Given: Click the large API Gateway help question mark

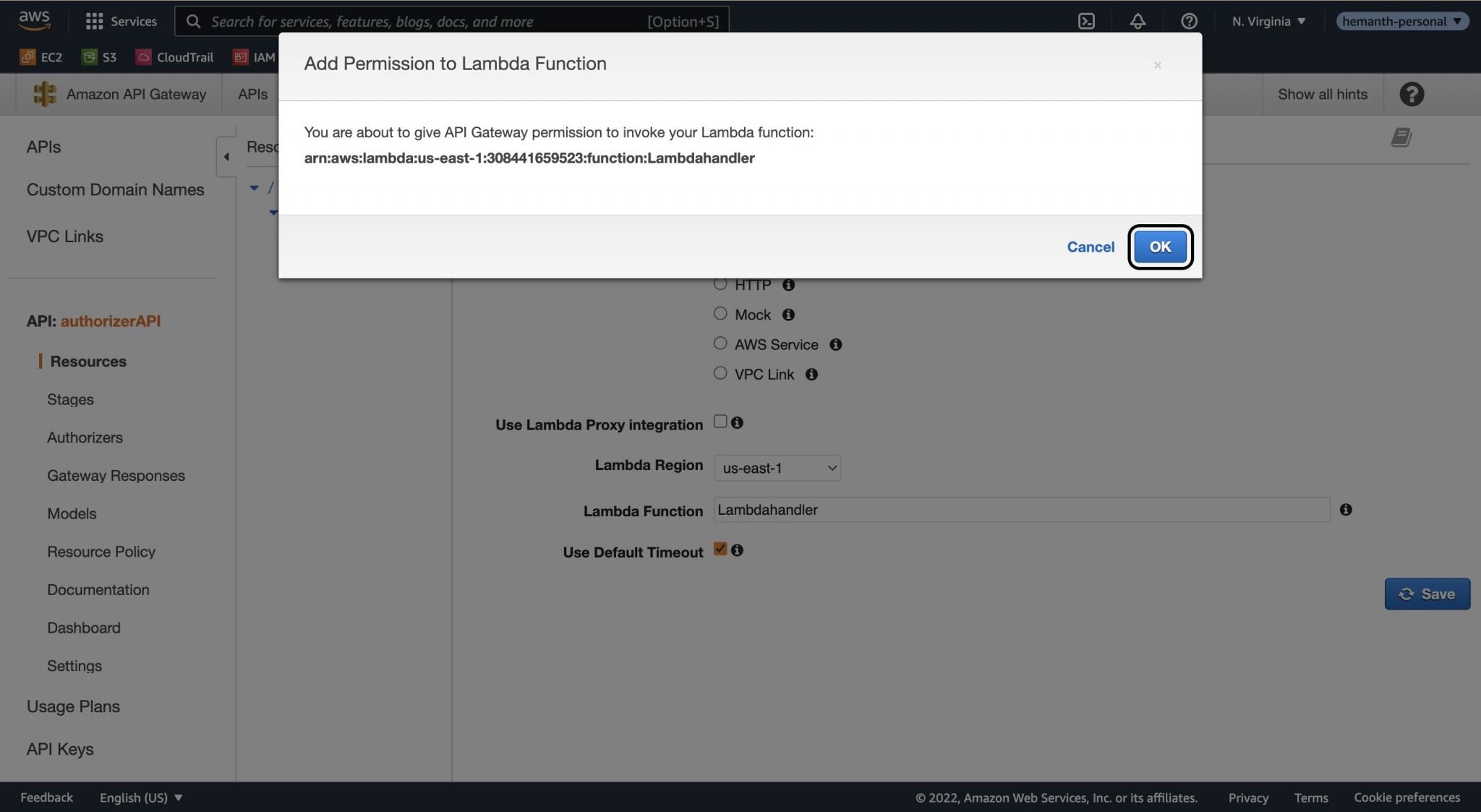Looking at the screenshot, I should [x=1411, y=94].
